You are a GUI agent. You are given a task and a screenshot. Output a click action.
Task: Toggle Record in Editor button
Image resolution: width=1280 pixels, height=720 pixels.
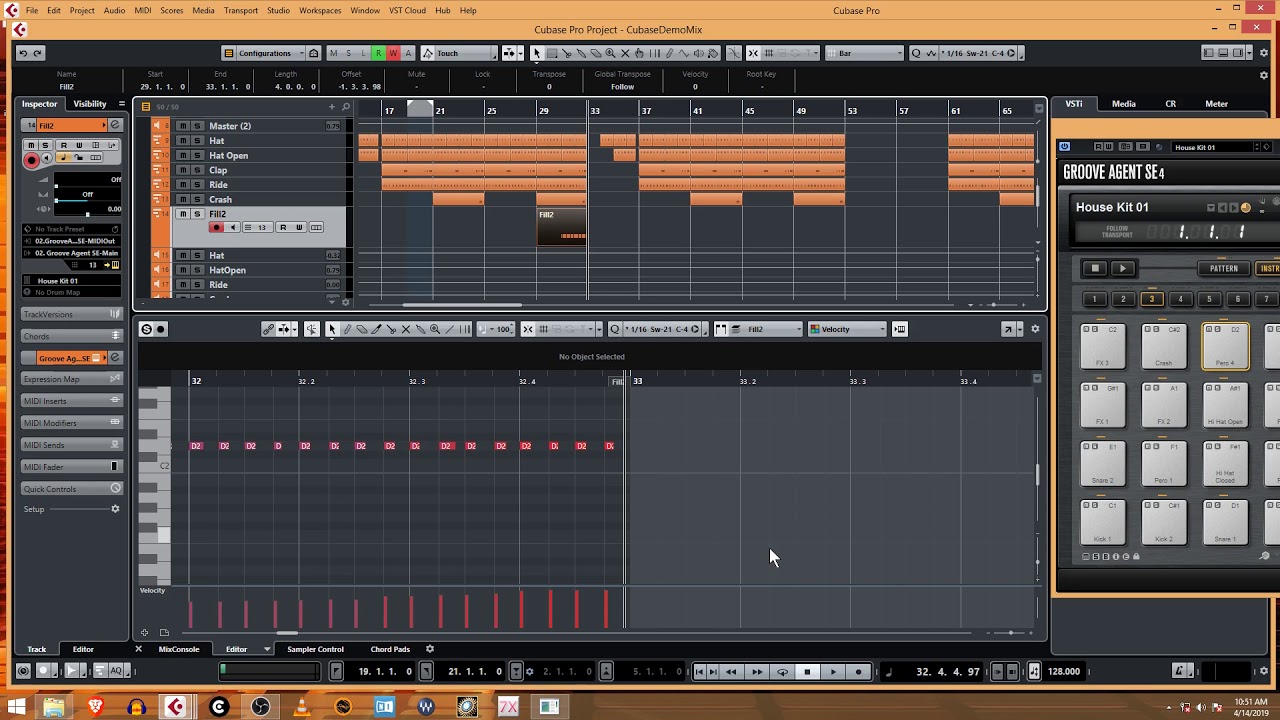pyautogui.click(x=160, y=329)
